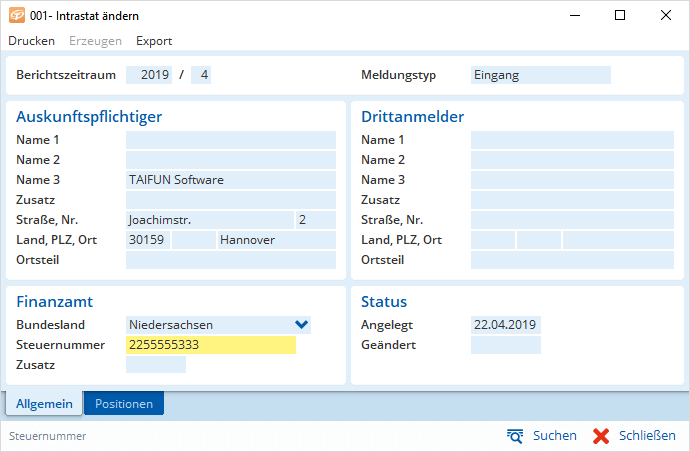
Task: Click the Joachimstr. street field
Action: tap(208, 220)
